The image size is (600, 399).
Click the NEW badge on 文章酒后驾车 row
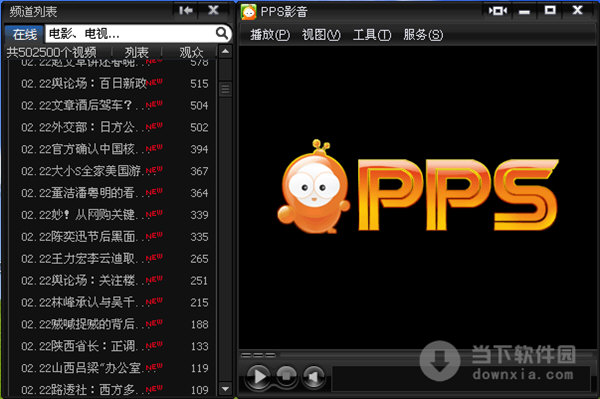point(154,104)
